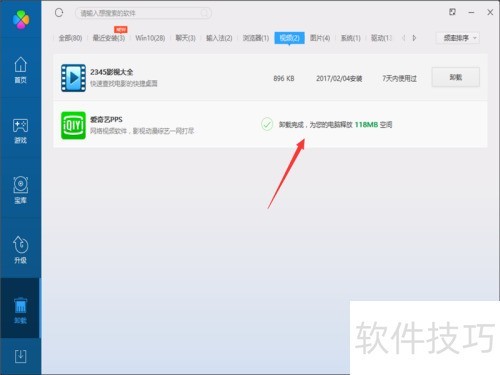The width and height of the screenshot is (500, 375).
Task: Click the 7天内使用过 usage text
Action: point(399,79)
